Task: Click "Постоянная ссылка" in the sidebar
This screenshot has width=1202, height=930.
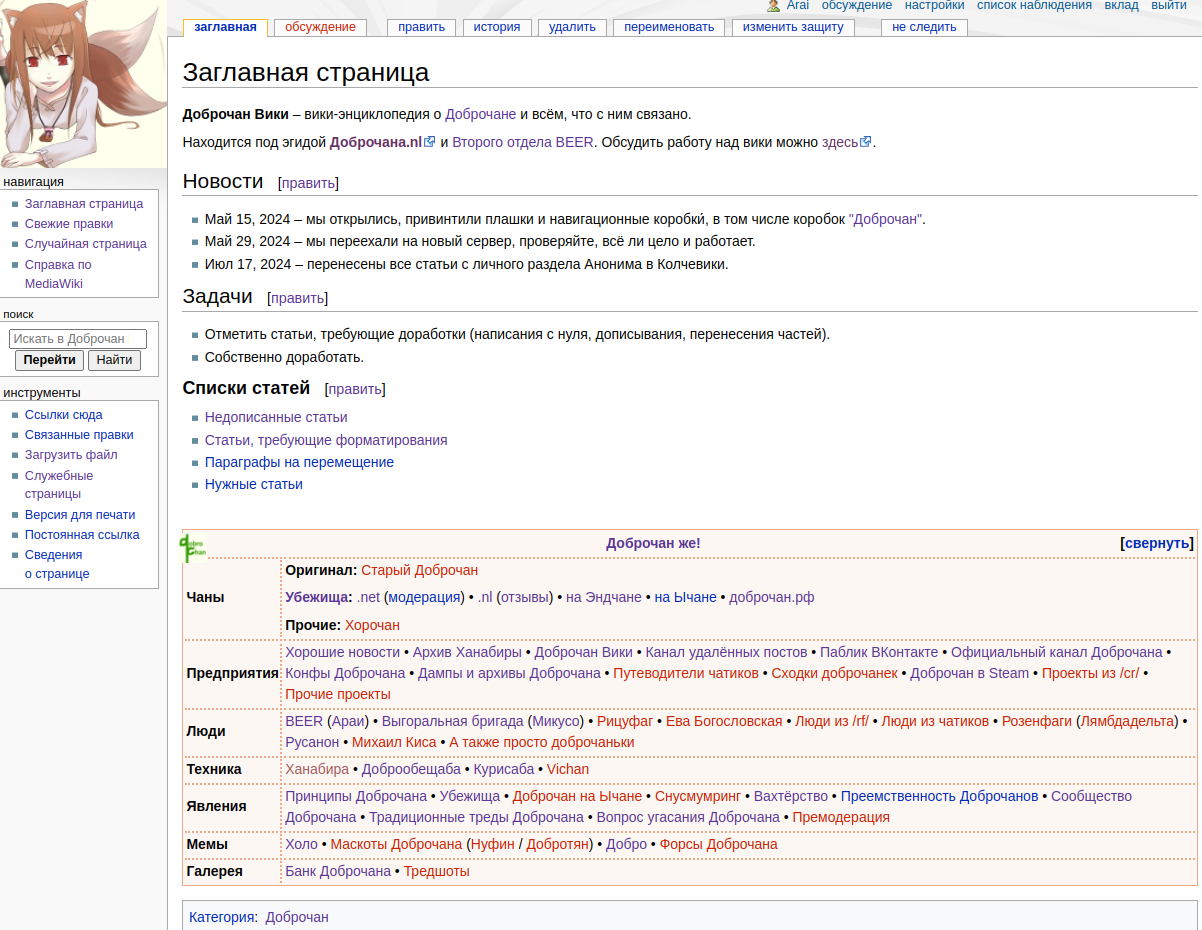Action: (82, 535)
